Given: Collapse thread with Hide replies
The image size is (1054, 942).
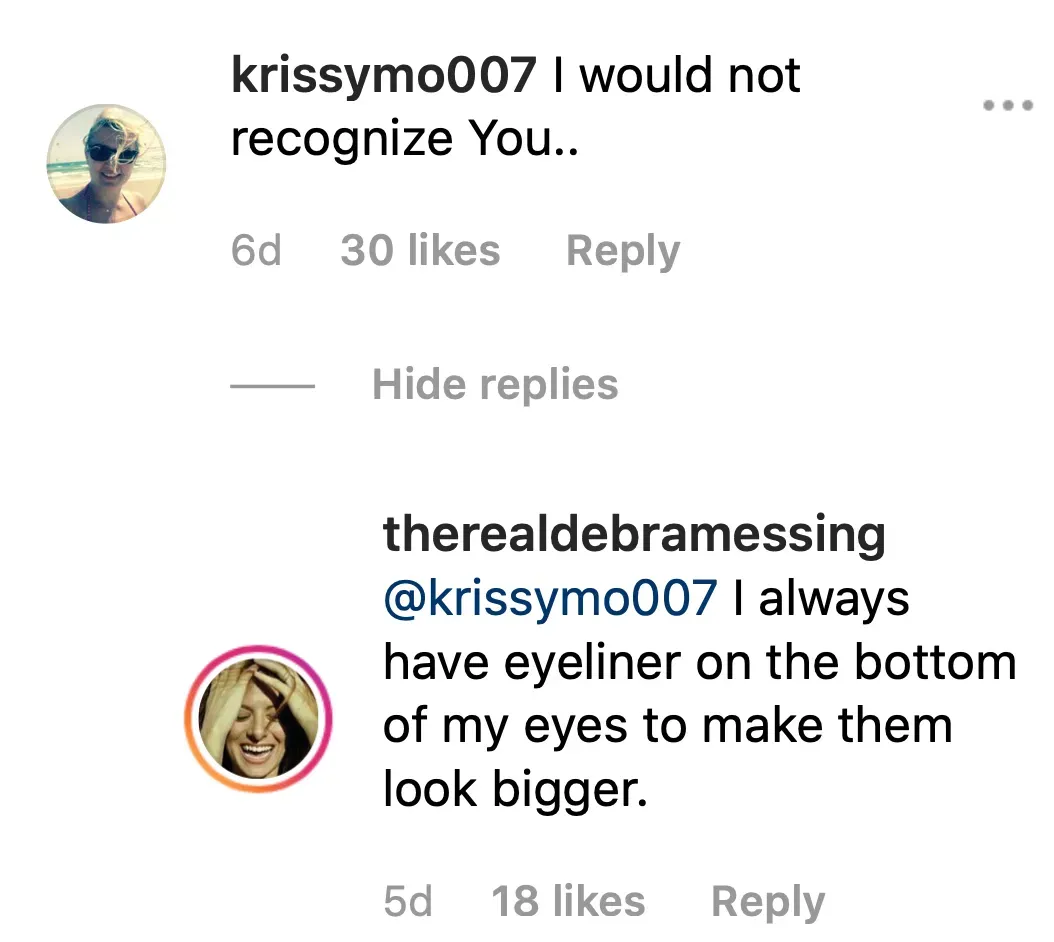Looking at the screenshot, I should pos(495,384).
